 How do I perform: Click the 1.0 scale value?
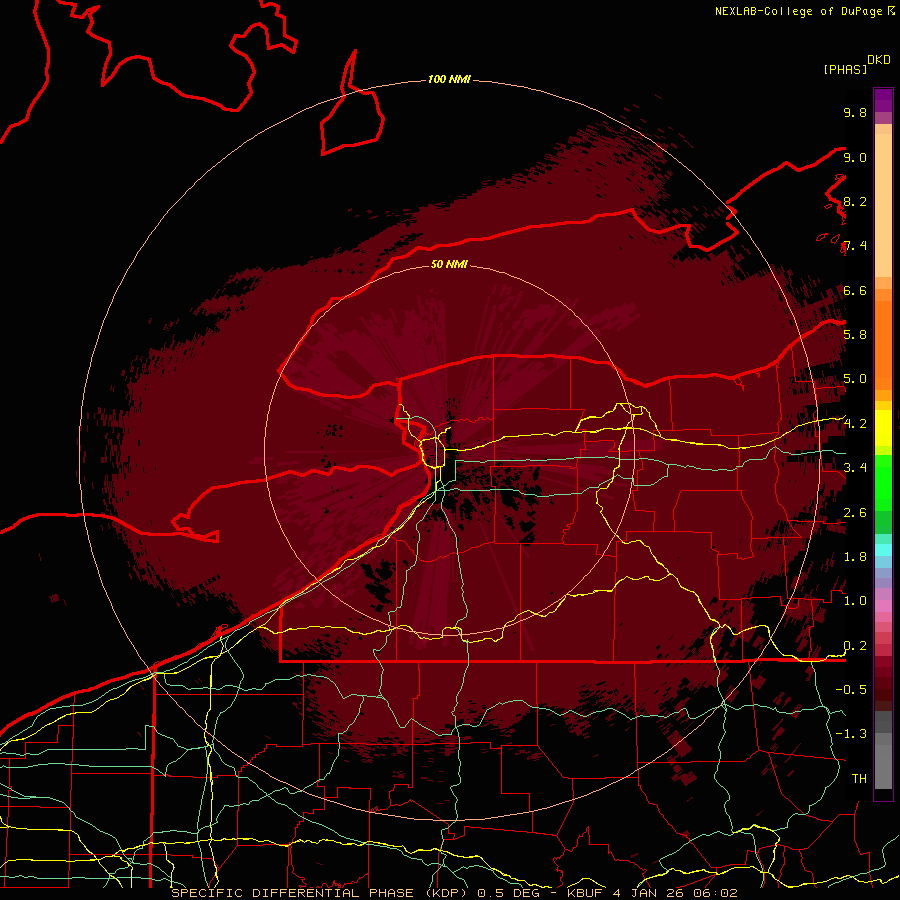[855, 600]
